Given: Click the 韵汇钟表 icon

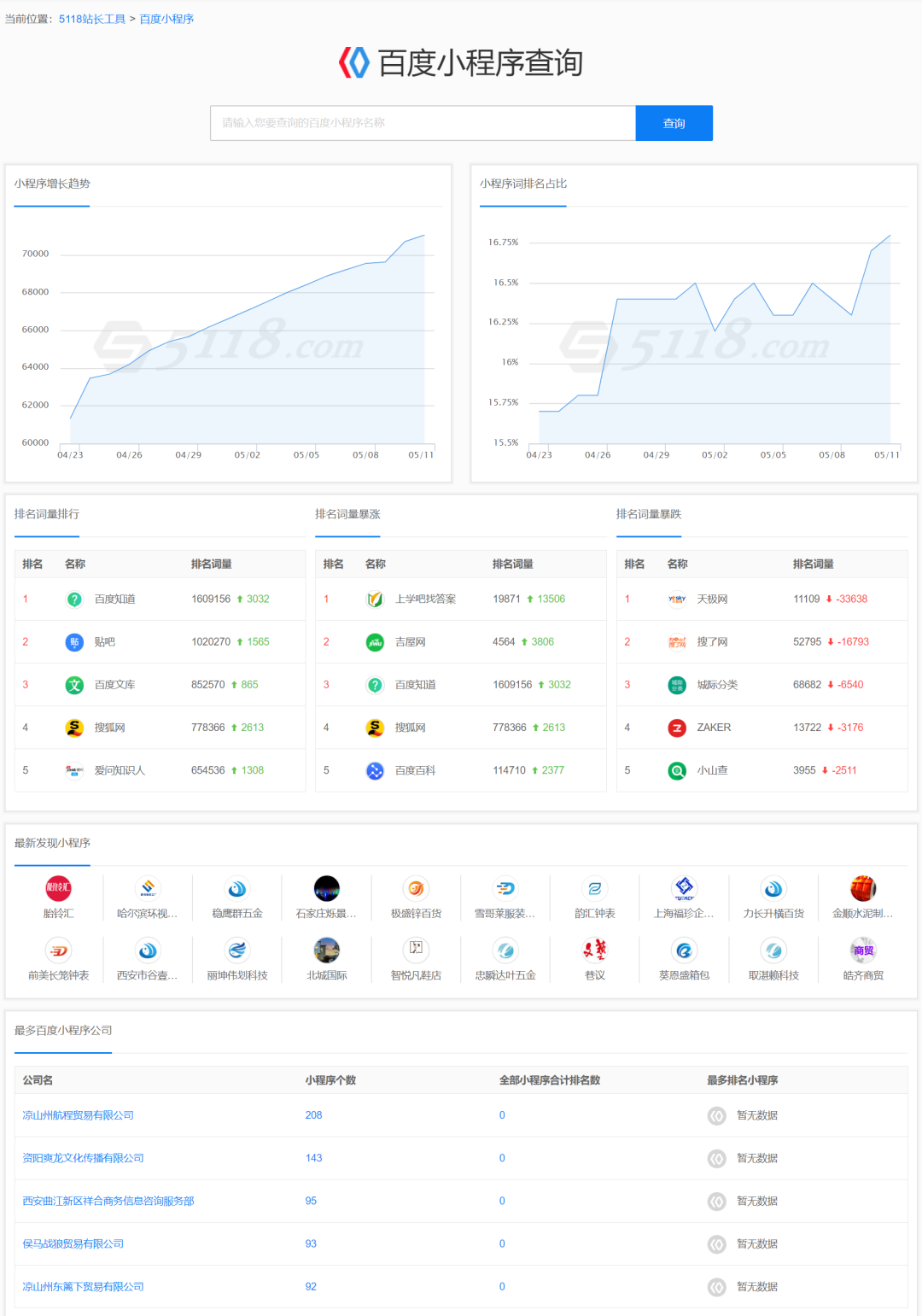Looking at the screenshot, I should point(595,888).
